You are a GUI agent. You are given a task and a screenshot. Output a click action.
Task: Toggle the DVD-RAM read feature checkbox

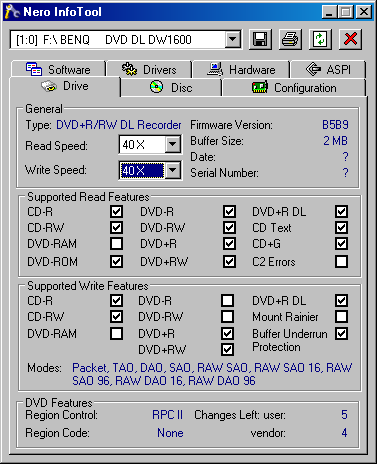116,244
